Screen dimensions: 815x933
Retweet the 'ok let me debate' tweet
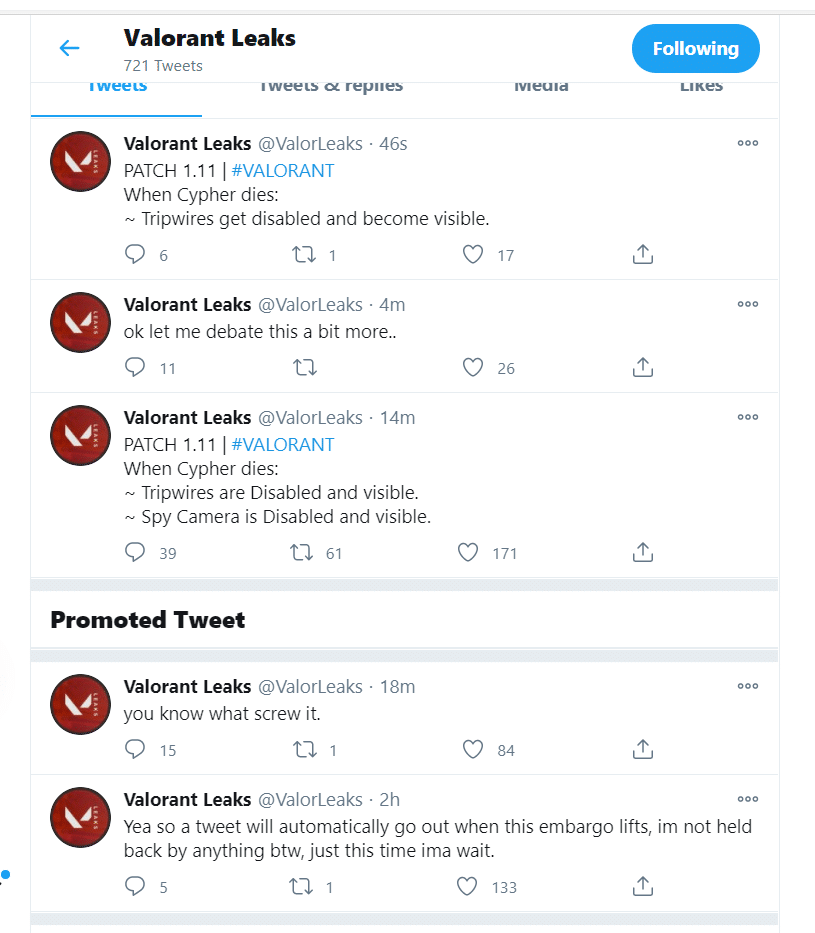pyautogui.click(x=305, y=368)
